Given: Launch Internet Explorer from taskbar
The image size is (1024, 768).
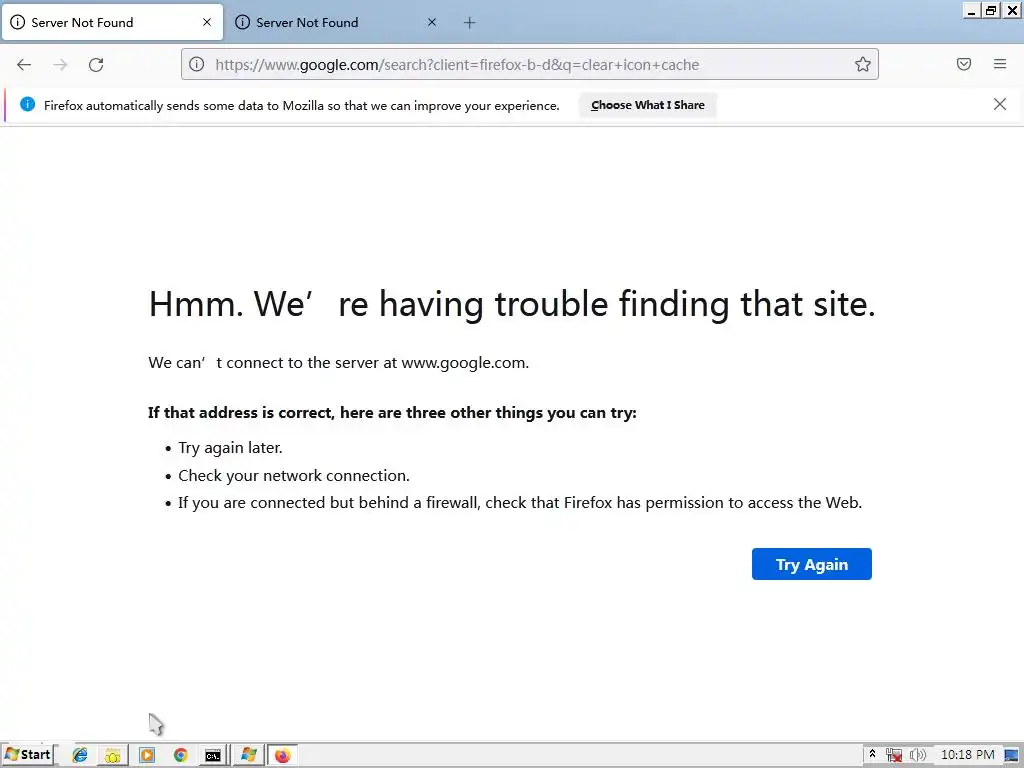Looking at the screenshot, I should coord(80,756).
